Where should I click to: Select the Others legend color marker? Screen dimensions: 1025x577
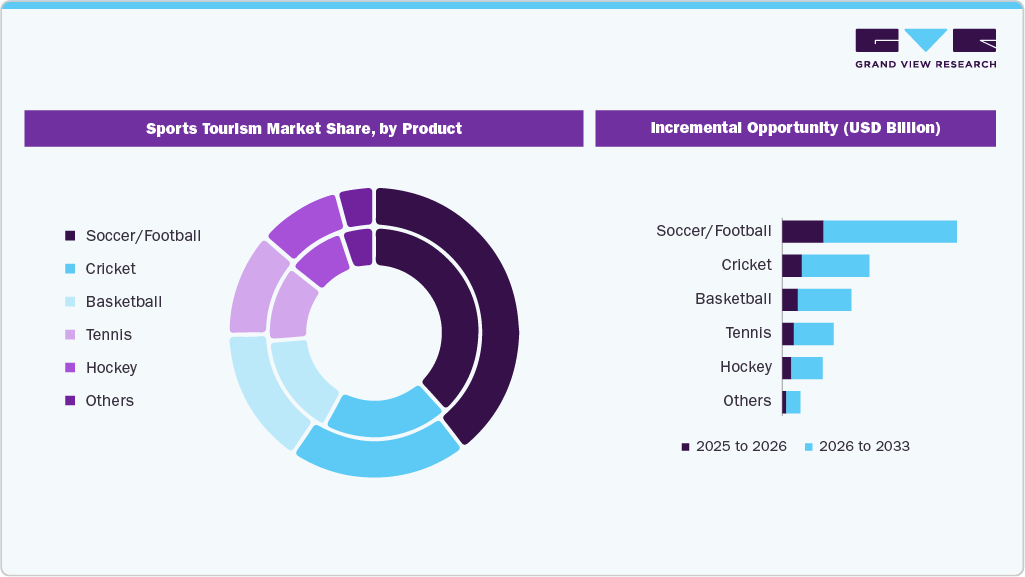pyautogui.click(x=68, y=400)
